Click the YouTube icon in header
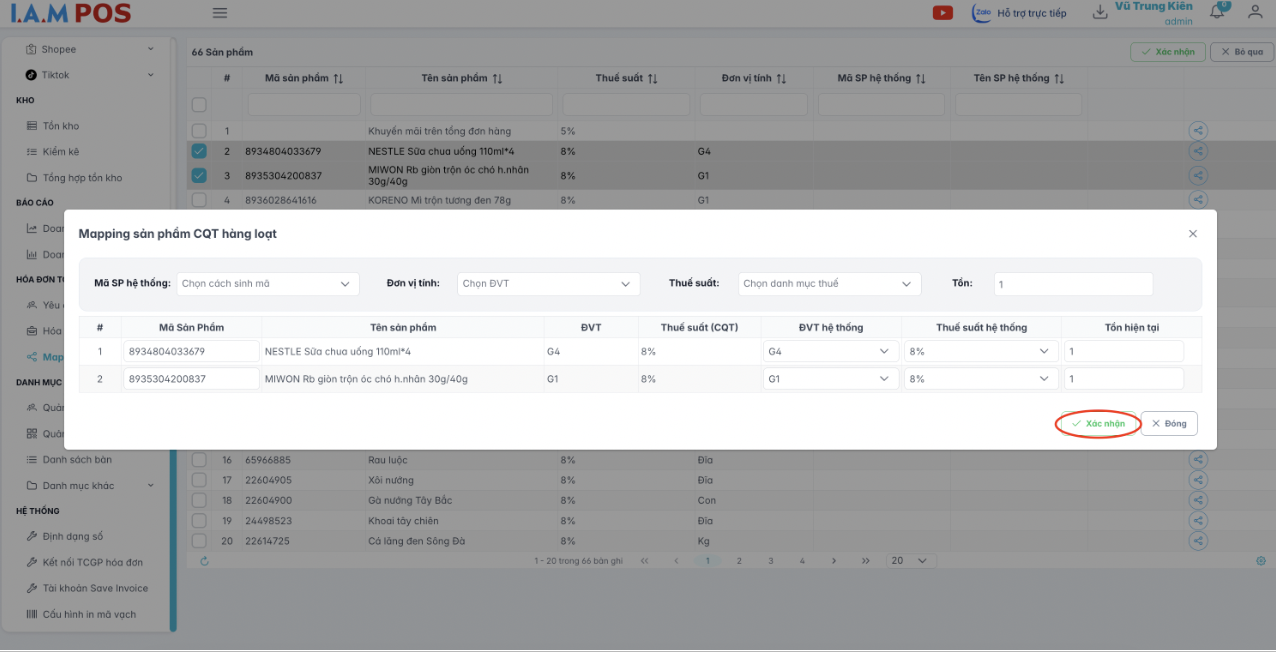Screen dimensions: 1276x652 click(x=942, y=13)
